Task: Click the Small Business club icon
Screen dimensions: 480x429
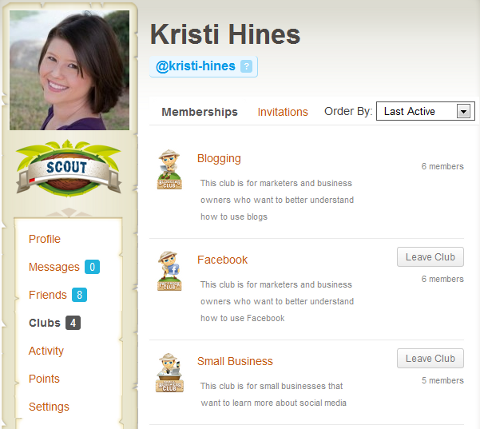Action: coord(169,372)
